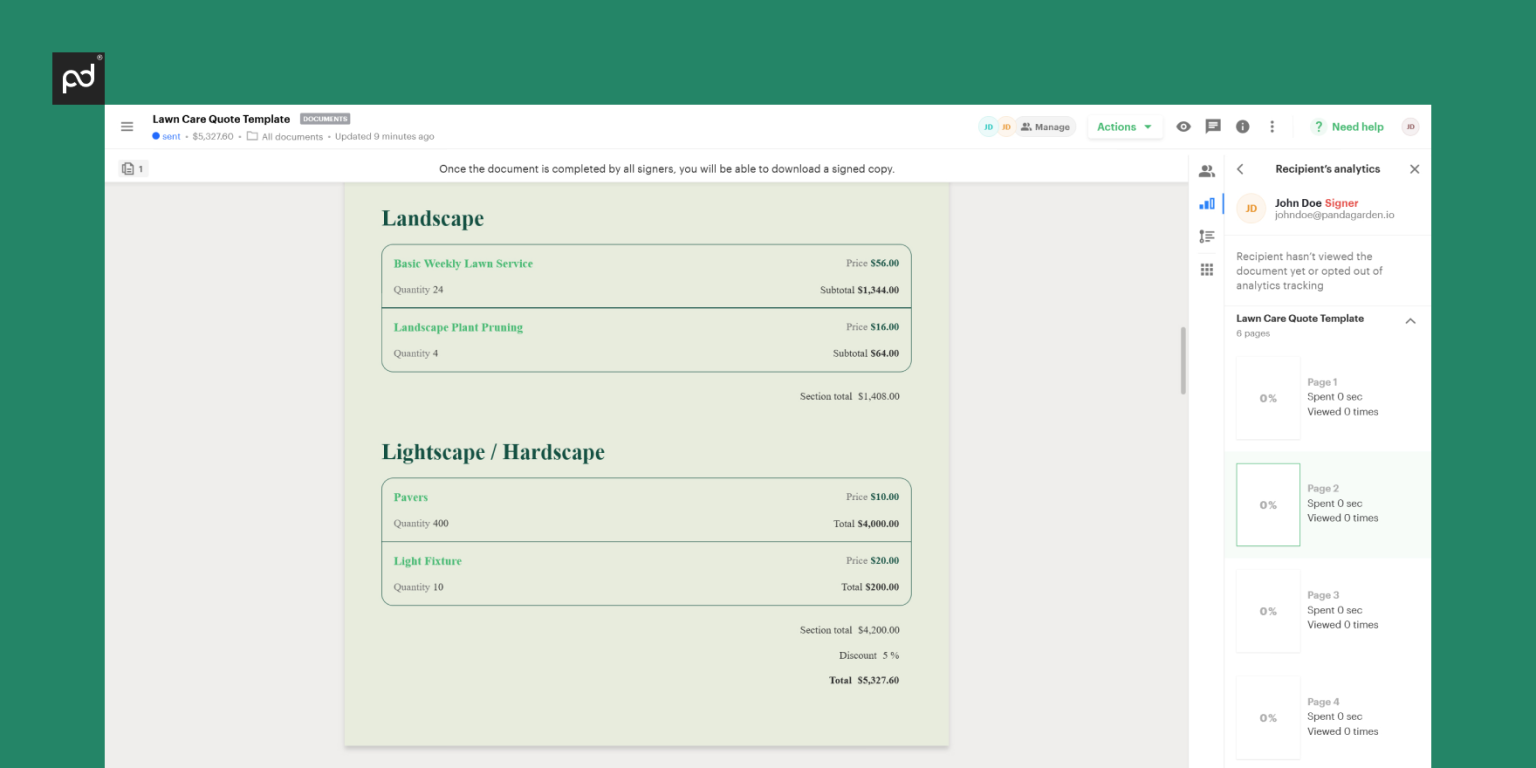
Task: Toggle document preview eye icon
Action: [1183, 127]
